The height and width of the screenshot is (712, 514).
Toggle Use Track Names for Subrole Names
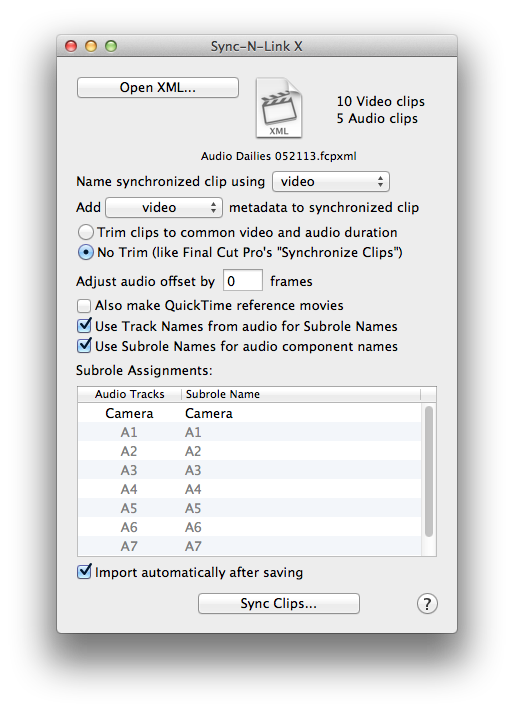[x=84, y=326]
